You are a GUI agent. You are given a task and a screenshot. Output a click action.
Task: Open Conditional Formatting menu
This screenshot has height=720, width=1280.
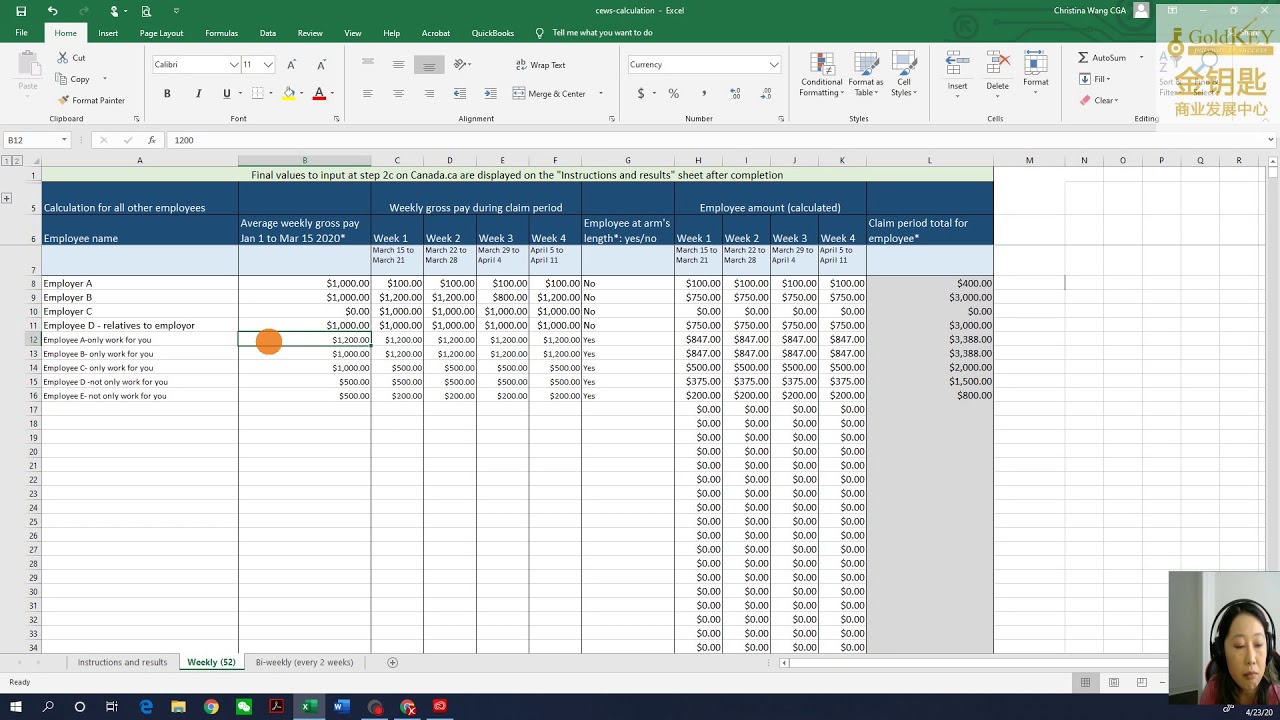[x=822, y=76]
